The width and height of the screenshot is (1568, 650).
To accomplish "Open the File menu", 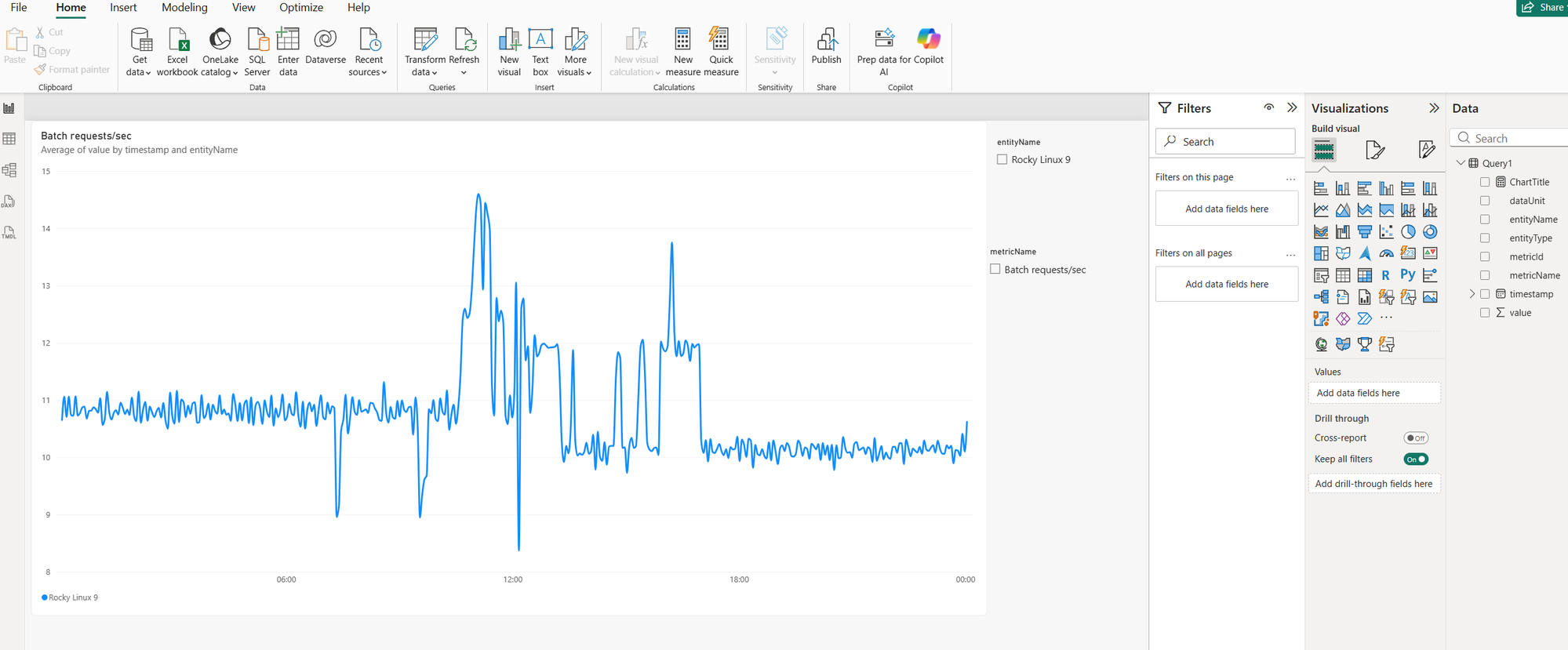I will pyautogui.click(x=19, y=8).
